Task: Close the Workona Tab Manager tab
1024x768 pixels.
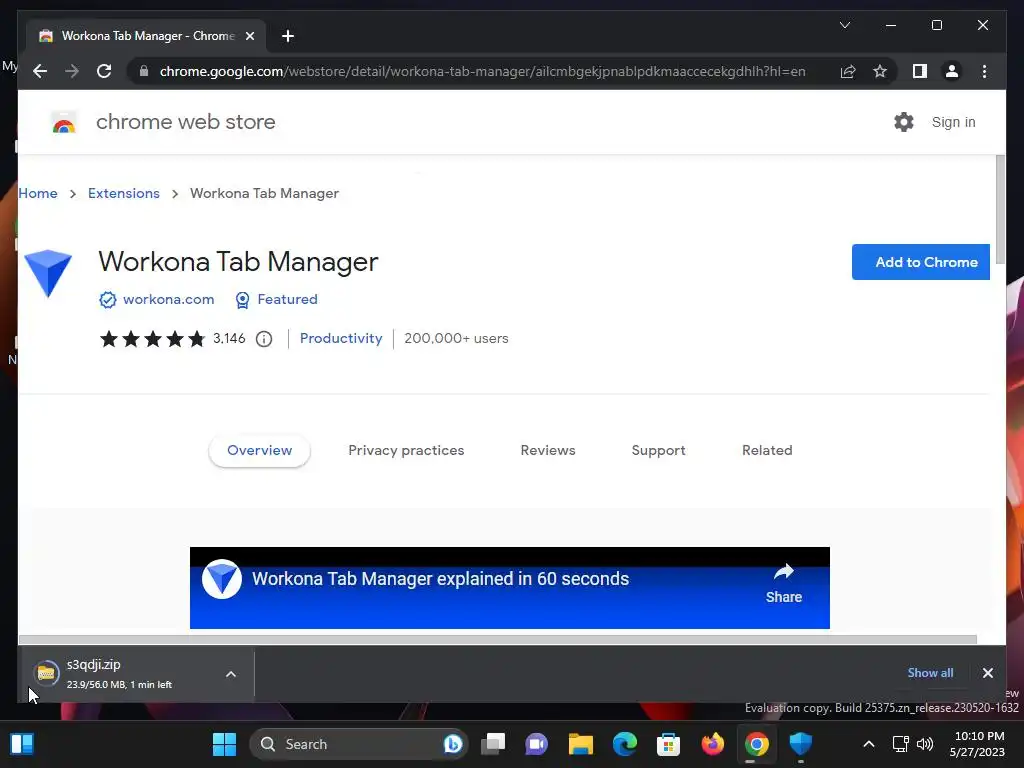Action: tap(249, 36)
